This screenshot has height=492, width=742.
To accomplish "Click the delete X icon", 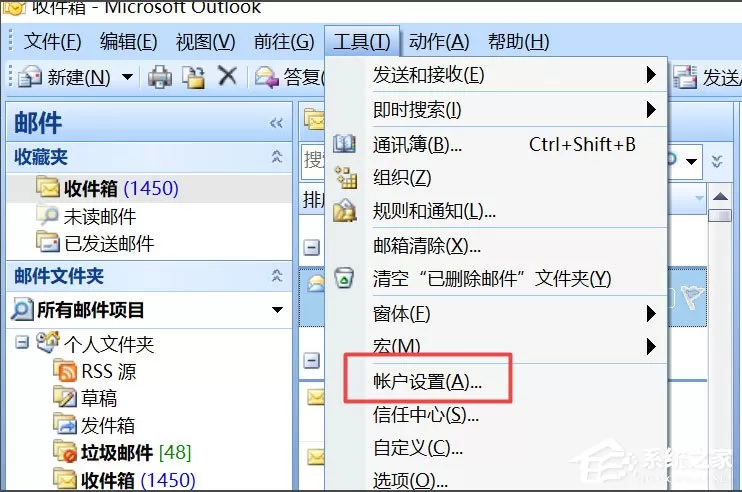I will pyautogui.click(x=228, y=76).
